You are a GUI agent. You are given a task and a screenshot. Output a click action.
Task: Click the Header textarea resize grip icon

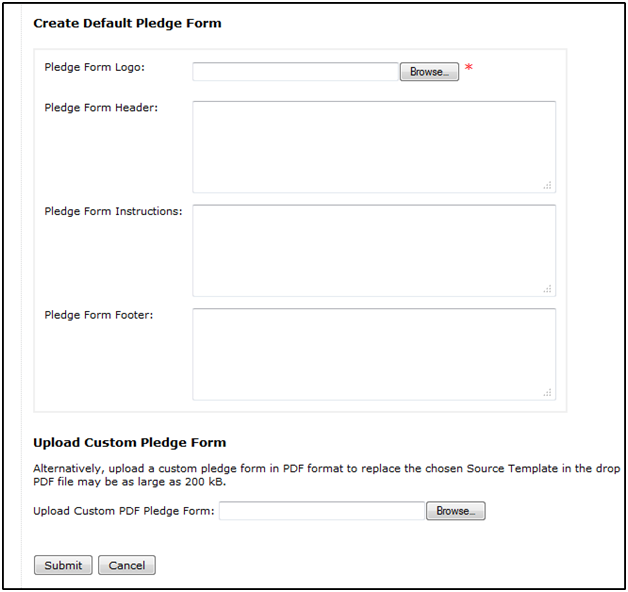(x=547, y=185)
